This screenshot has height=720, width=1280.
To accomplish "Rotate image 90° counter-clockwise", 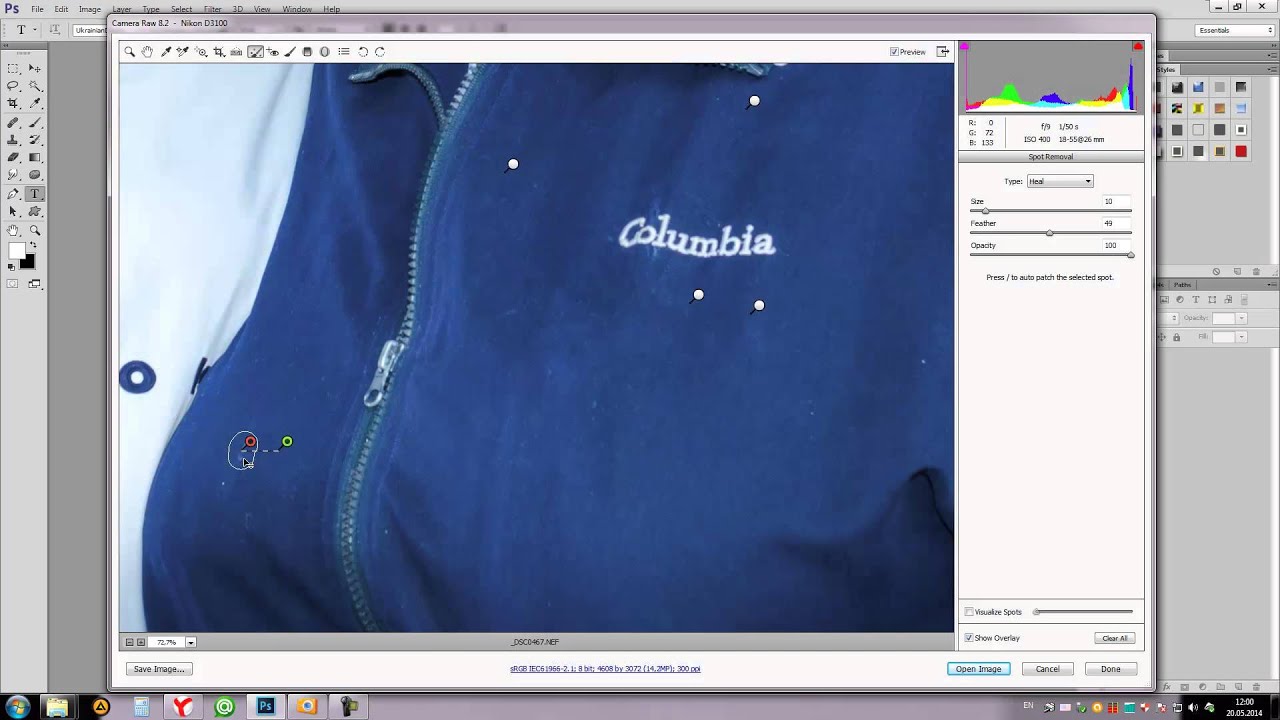I will coord(363,52).
